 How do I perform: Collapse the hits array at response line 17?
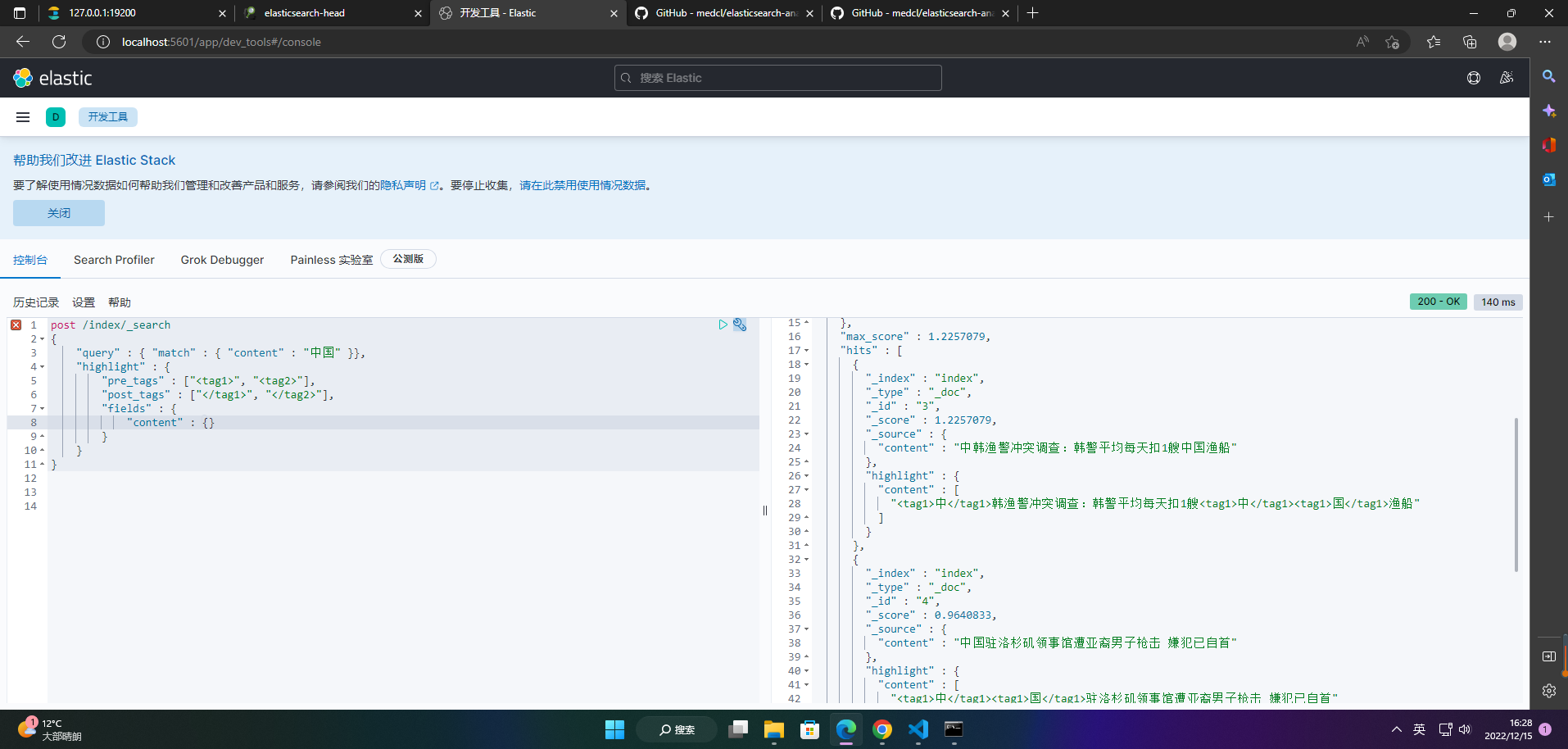(806, 351)
